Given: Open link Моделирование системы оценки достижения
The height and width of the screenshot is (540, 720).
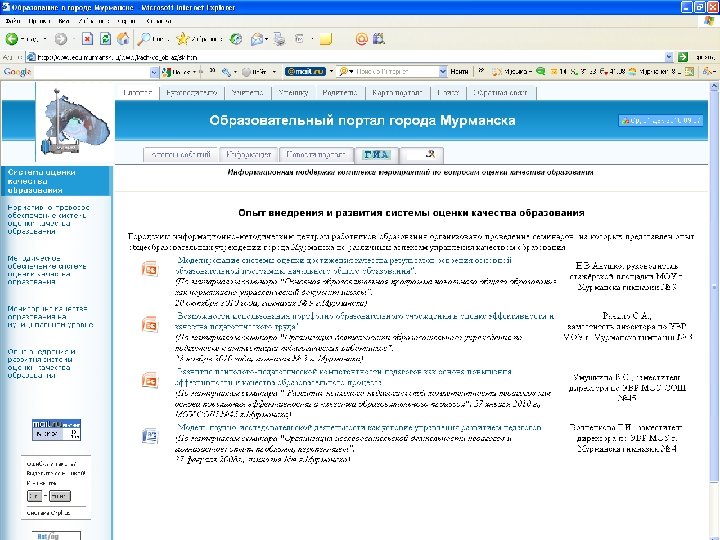Looking at the screenshot, I should point(344,265).
